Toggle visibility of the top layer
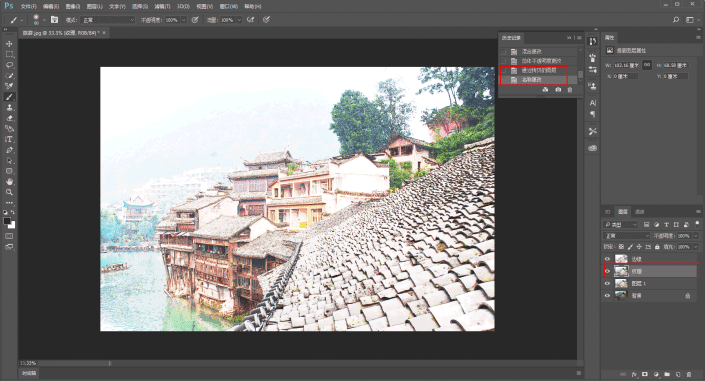This screenshot has height=381, width=705. click(607, 259)
